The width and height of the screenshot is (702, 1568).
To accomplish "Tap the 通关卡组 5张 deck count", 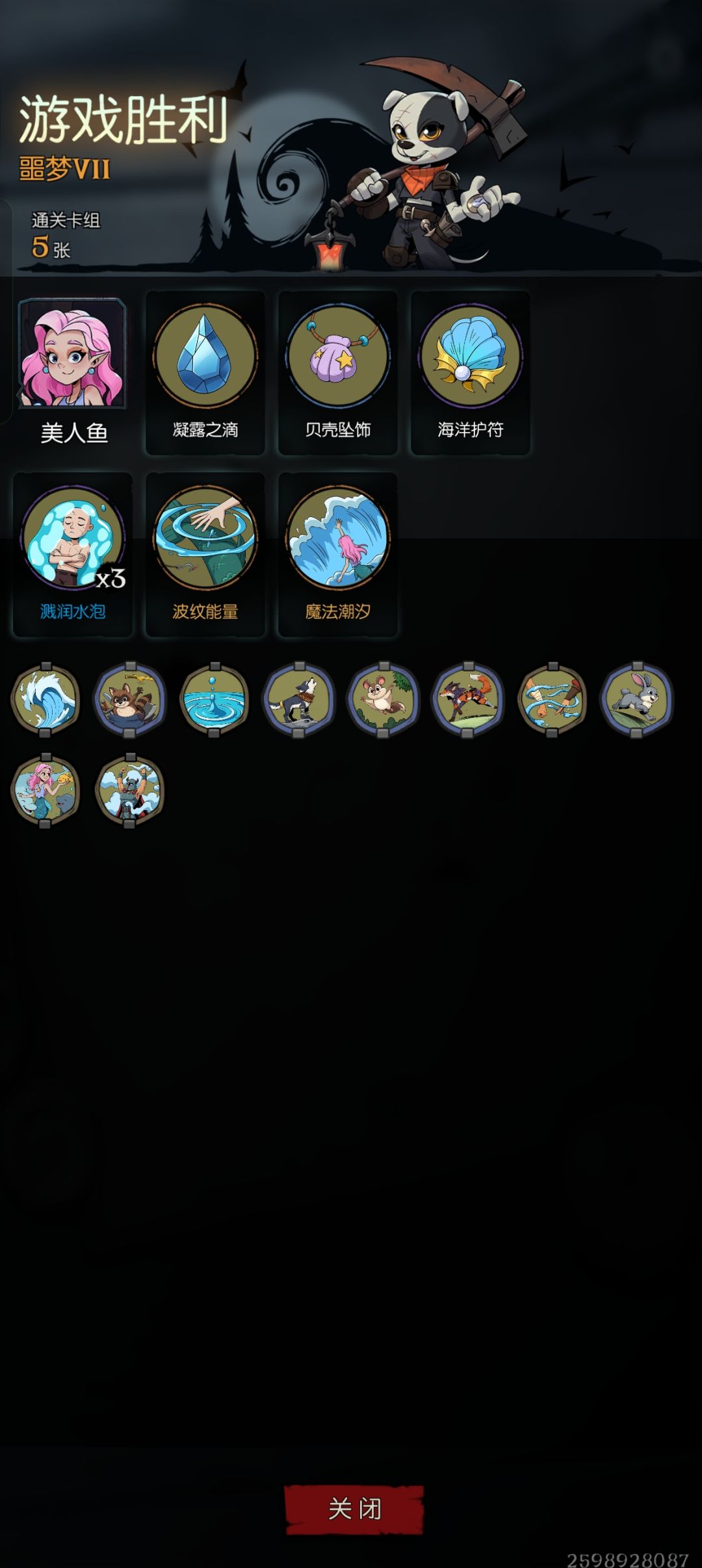I will tap(65, 236).
